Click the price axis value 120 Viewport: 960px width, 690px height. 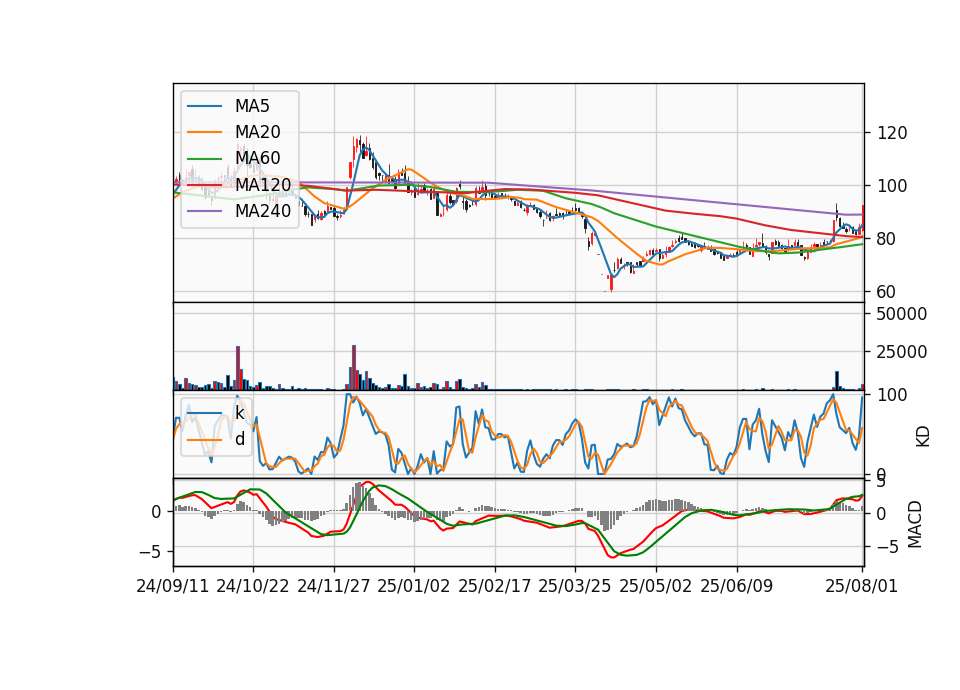tap(892, 133)
